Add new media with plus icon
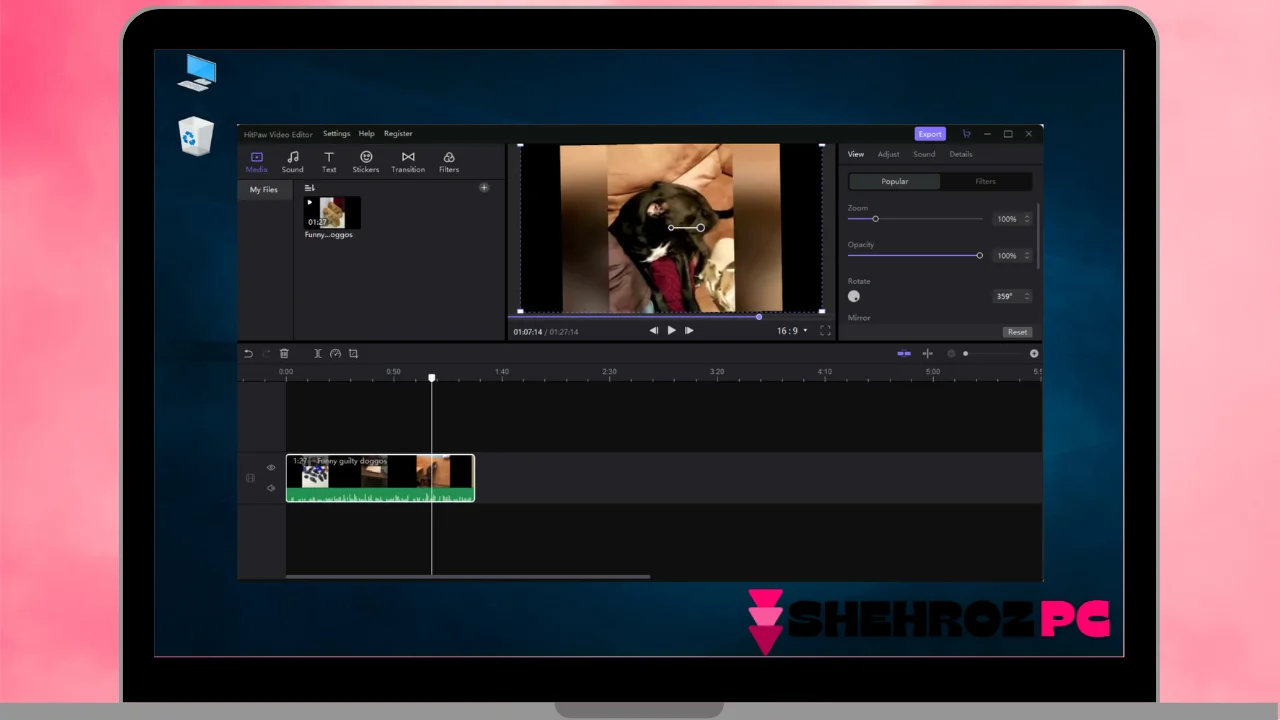The image size is (1280, 720). coord(484,188)
